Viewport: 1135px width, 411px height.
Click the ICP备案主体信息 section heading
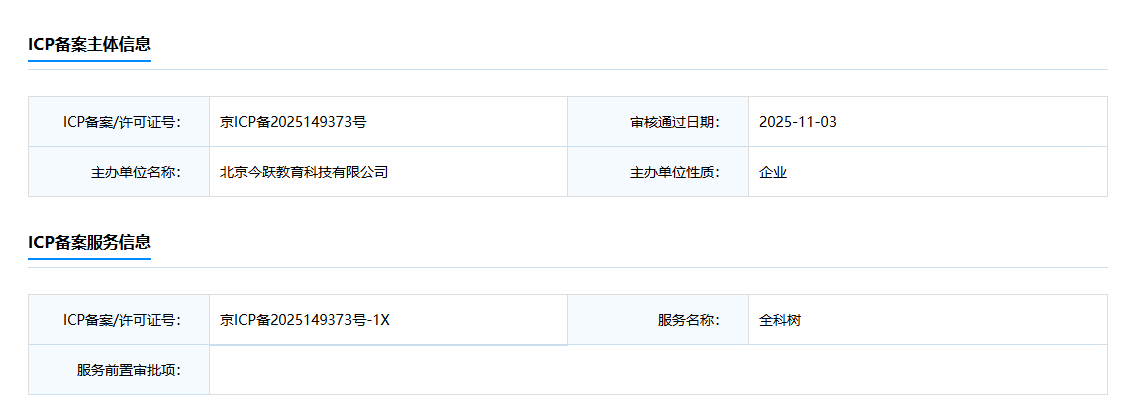tap(89, 44)
